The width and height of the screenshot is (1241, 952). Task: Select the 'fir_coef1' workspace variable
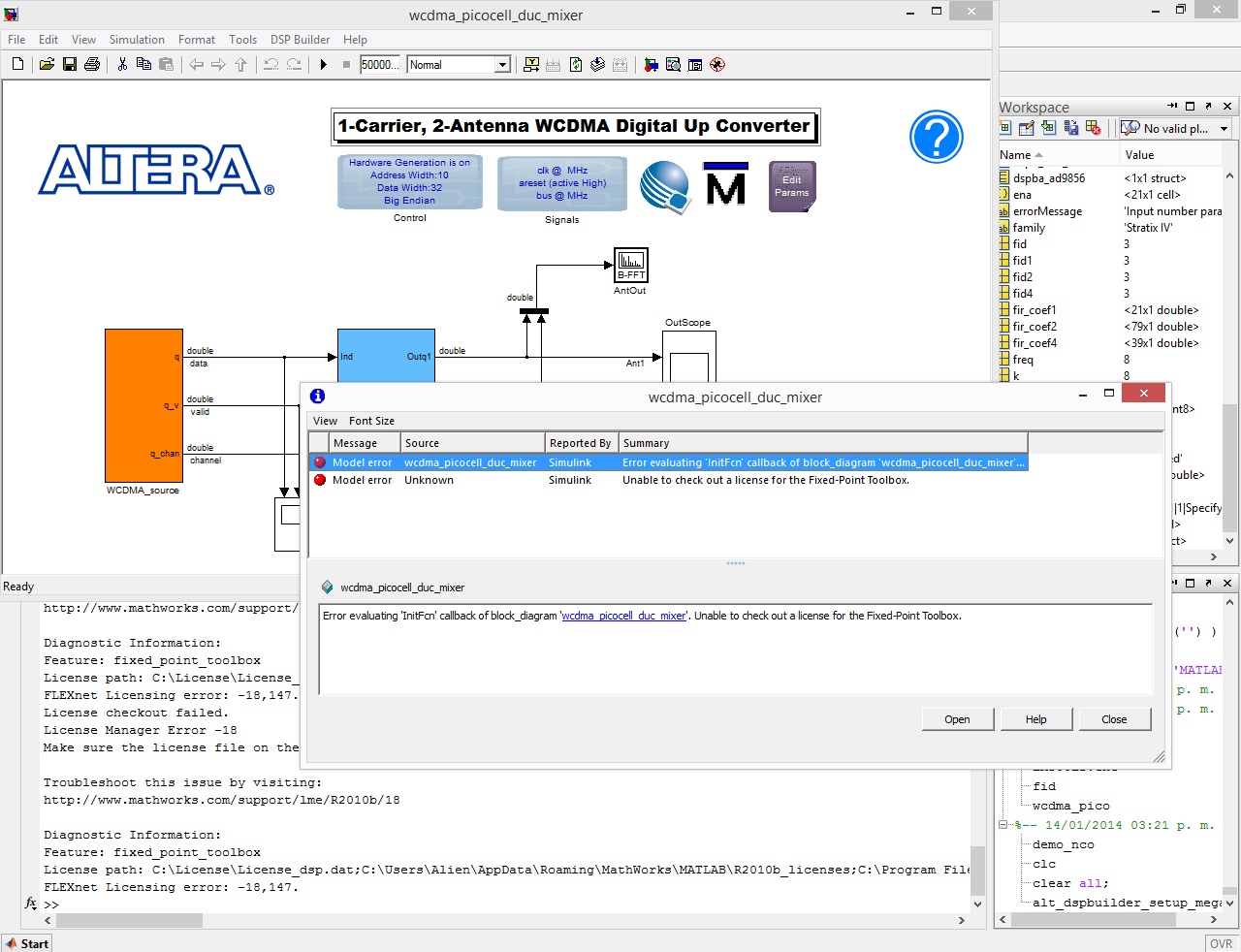pos(1034,310)
